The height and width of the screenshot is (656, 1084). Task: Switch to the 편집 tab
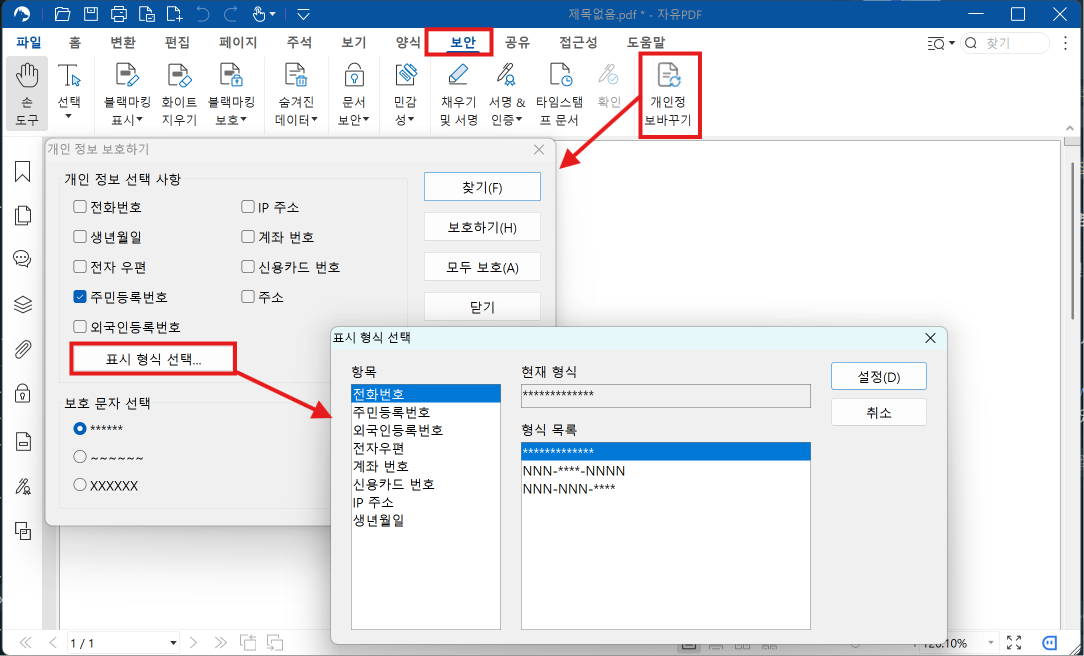(177, 43)
